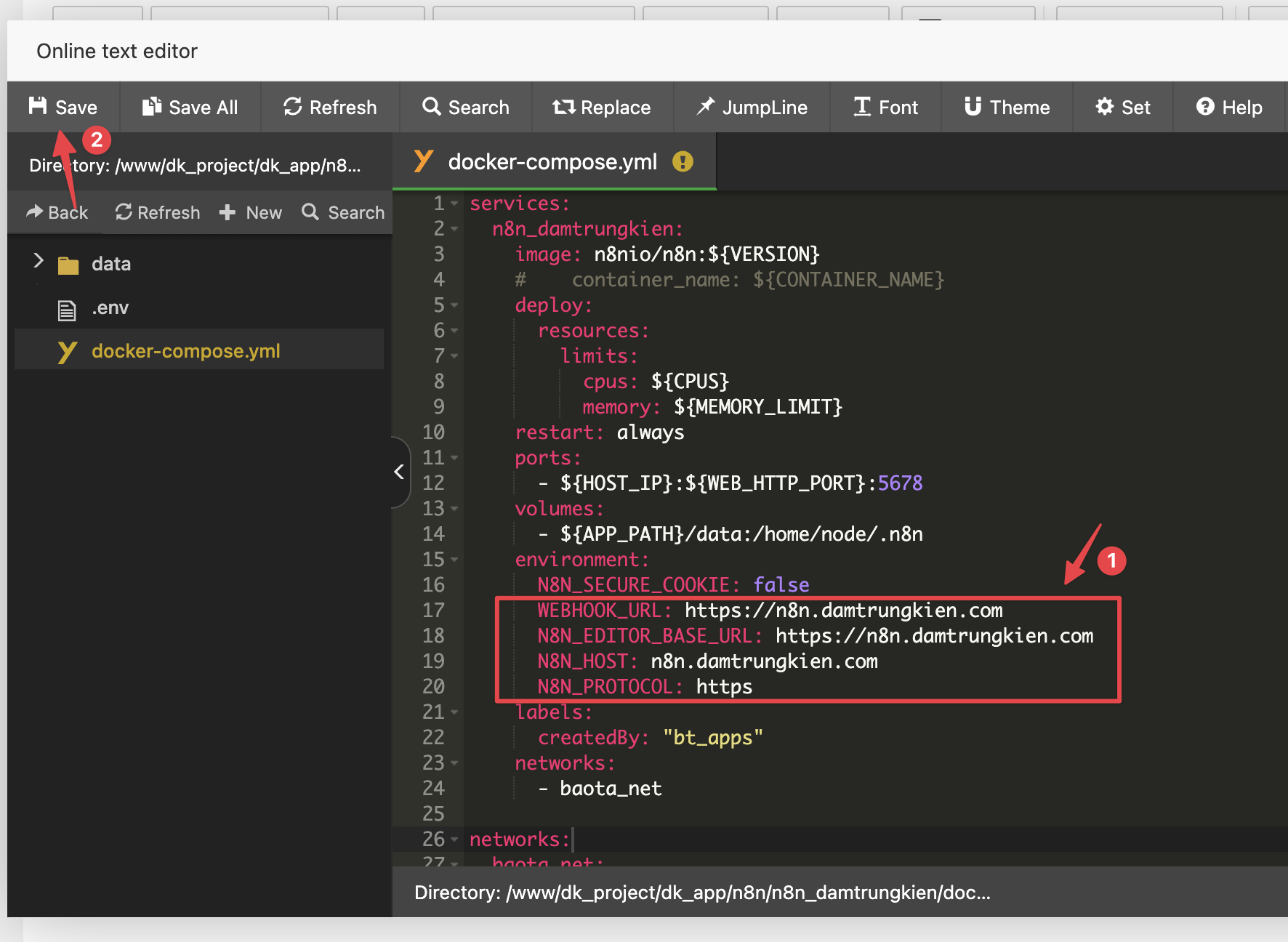
Task: Click the Set gear icon
Action: pyautogui.click(x=1105, y=106)
